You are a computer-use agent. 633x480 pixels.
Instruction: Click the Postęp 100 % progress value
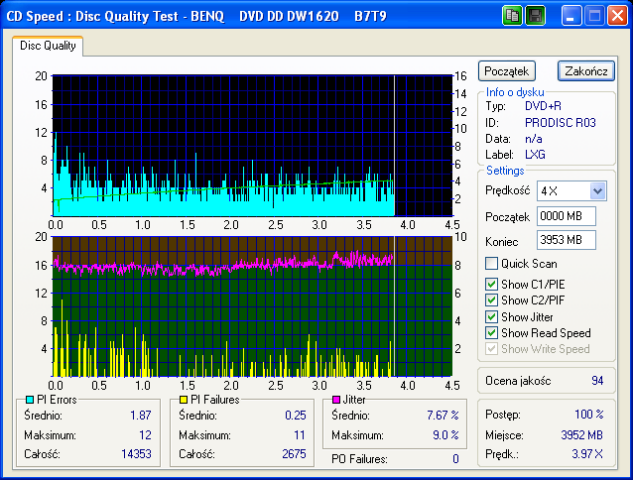[x=589, y=414]
